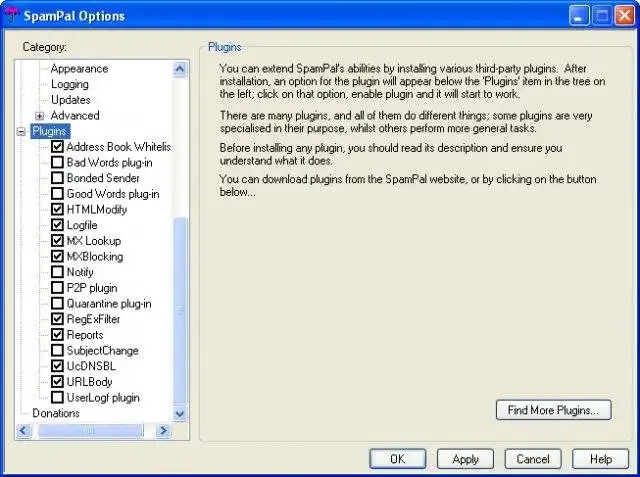Click the category tree scroll right arrow
Viewport: 640px width, 477px height.
[163, 430]
